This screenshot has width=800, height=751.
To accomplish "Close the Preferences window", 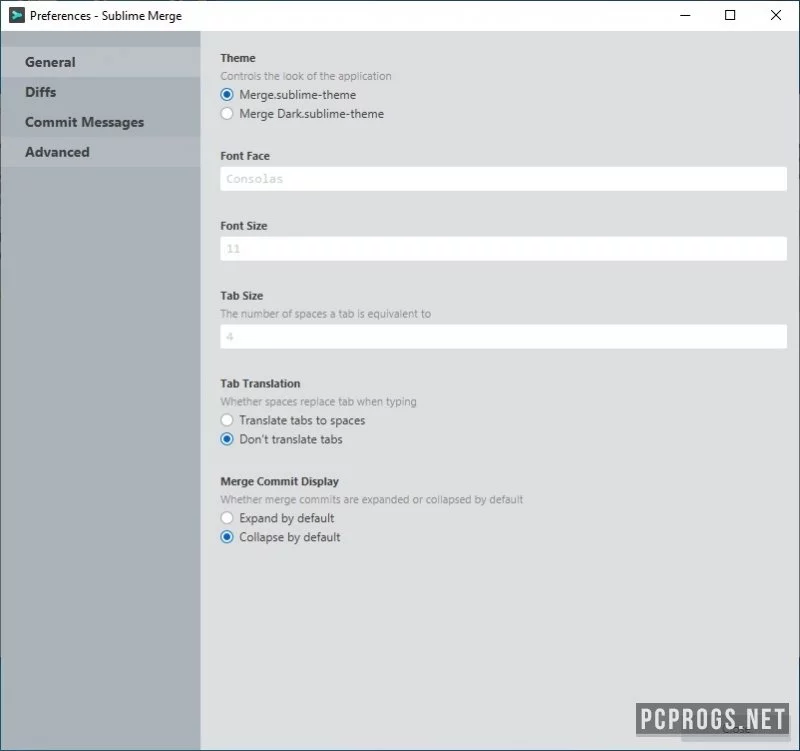I will click(x=776, y=15).
